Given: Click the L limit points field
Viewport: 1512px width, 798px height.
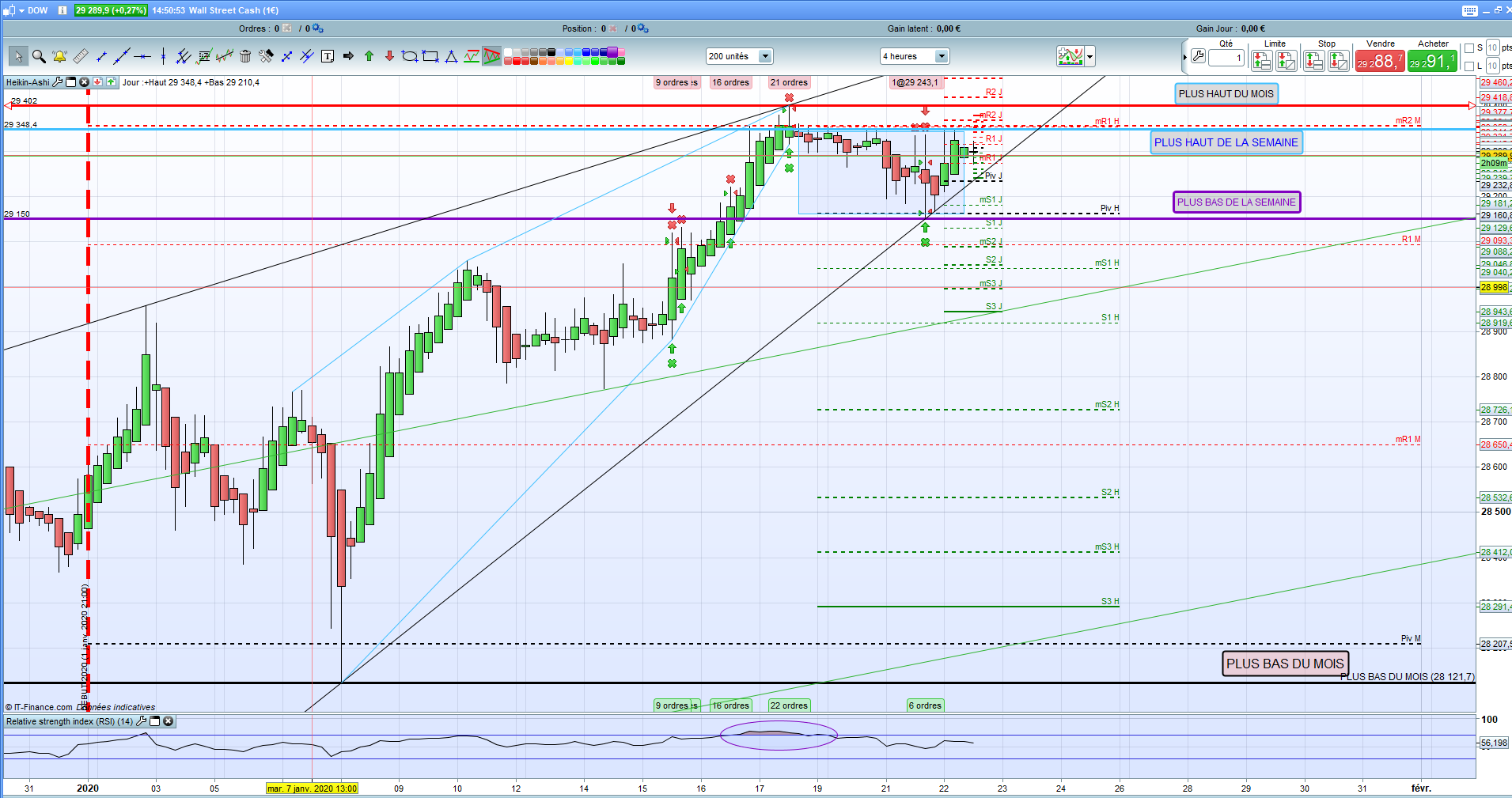Looking at the screenshot, I should pos(1492,66).
